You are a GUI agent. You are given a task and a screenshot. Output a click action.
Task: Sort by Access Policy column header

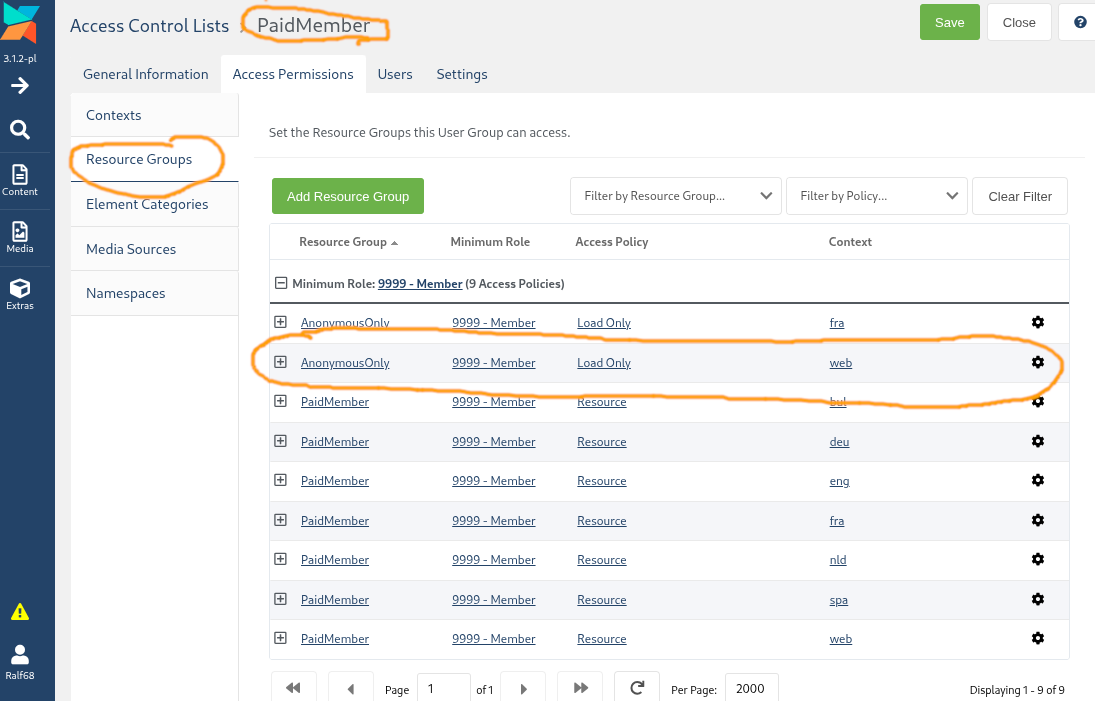tap(612, 242)
